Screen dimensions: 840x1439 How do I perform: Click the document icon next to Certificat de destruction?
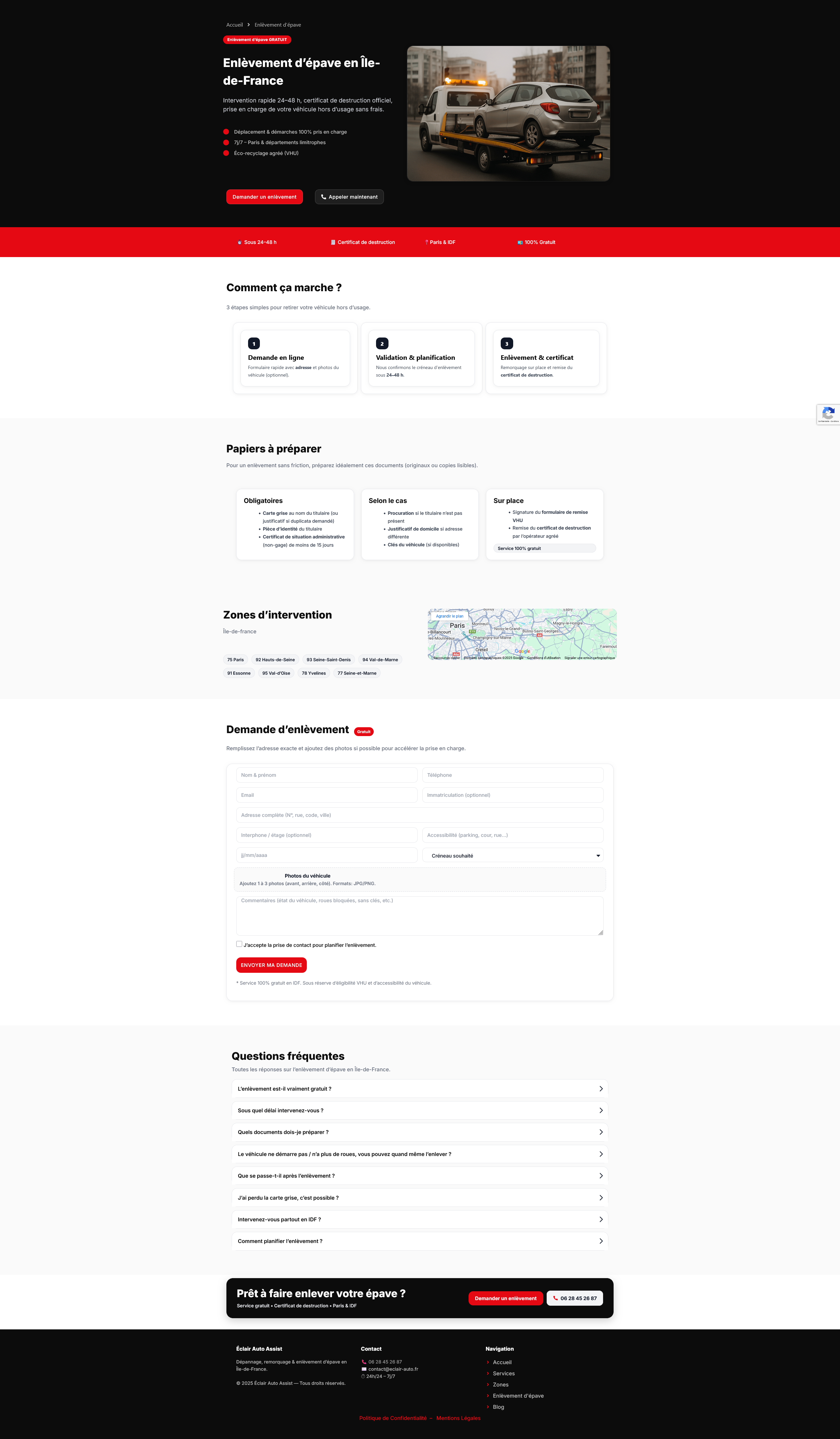pyautogui.click(x=333, y=243)
